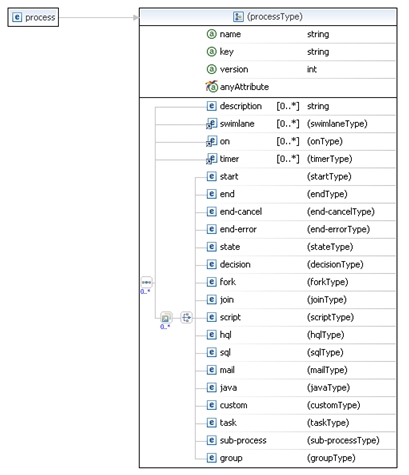Click the task element icon

point(212,423)
